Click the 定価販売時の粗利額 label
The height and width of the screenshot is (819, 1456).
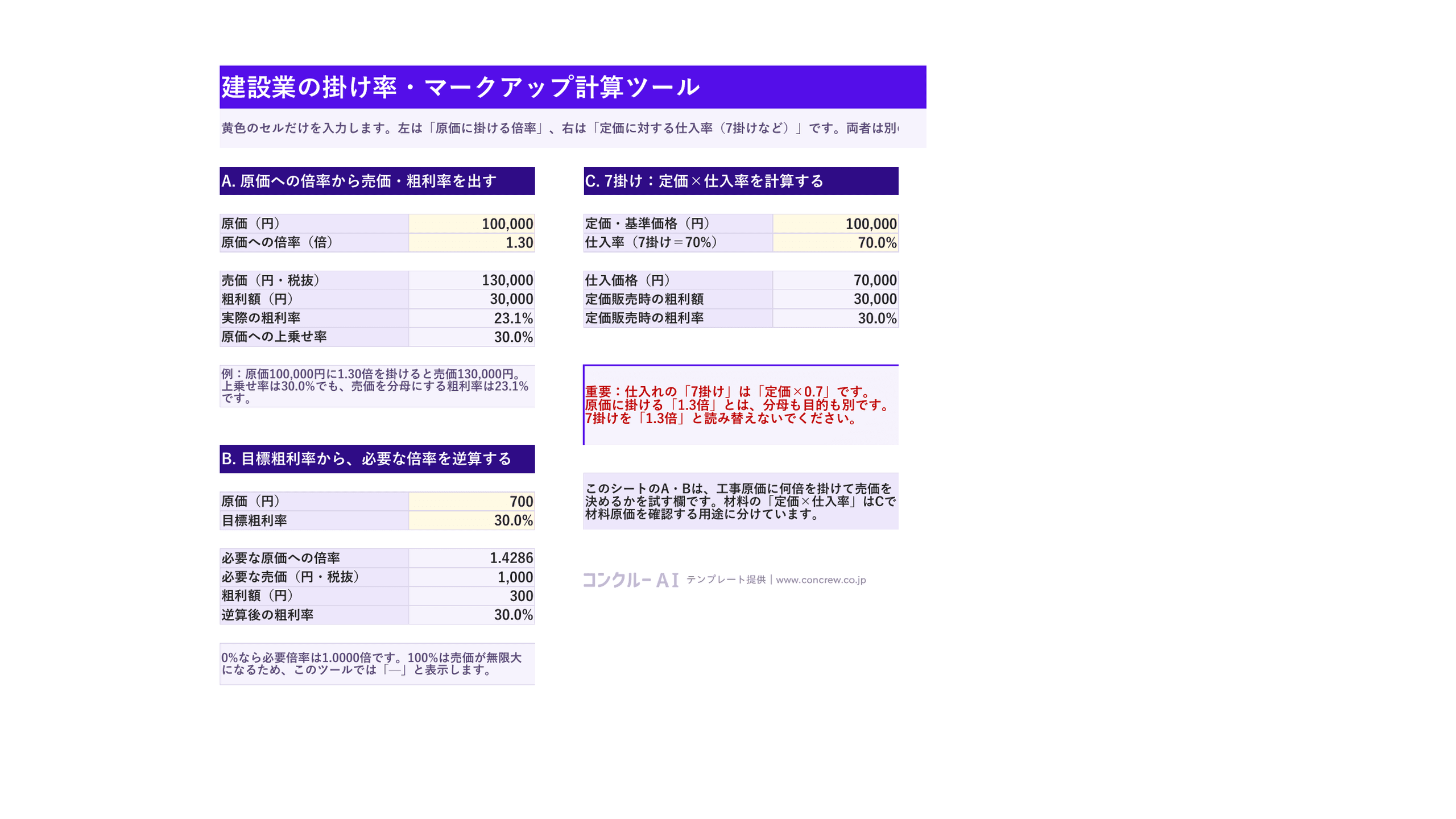[677, 299]
